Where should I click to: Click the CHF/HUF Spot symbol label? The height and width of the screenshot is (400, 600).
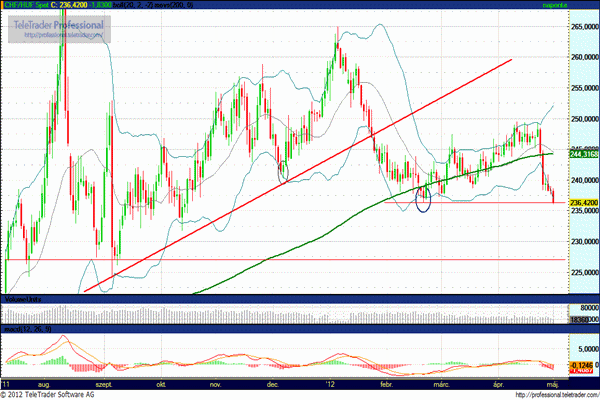click(x=30, y=5)
